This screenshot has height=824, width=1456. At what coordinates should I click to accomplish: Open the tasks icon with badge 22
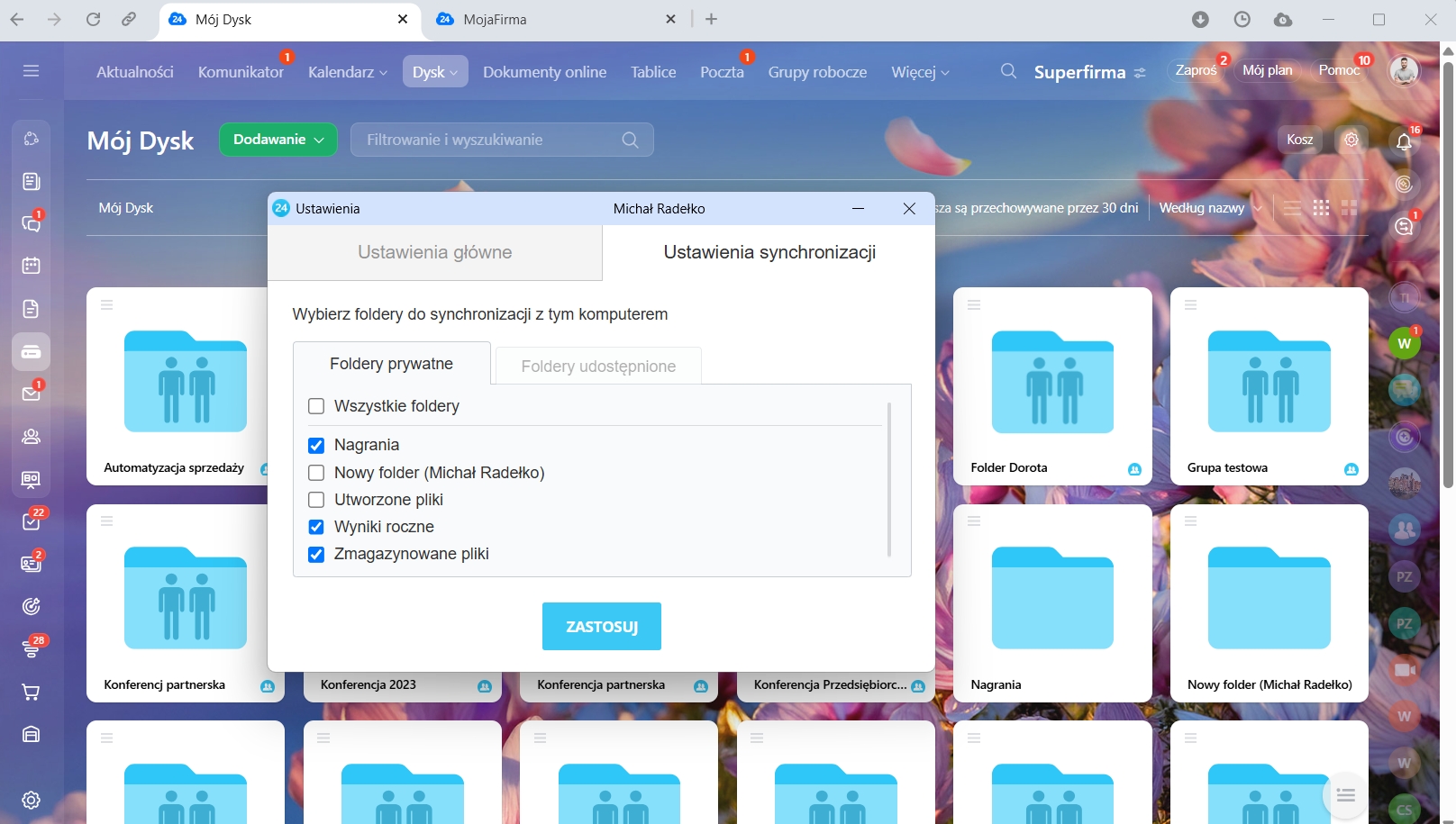[x=32, y=521]
